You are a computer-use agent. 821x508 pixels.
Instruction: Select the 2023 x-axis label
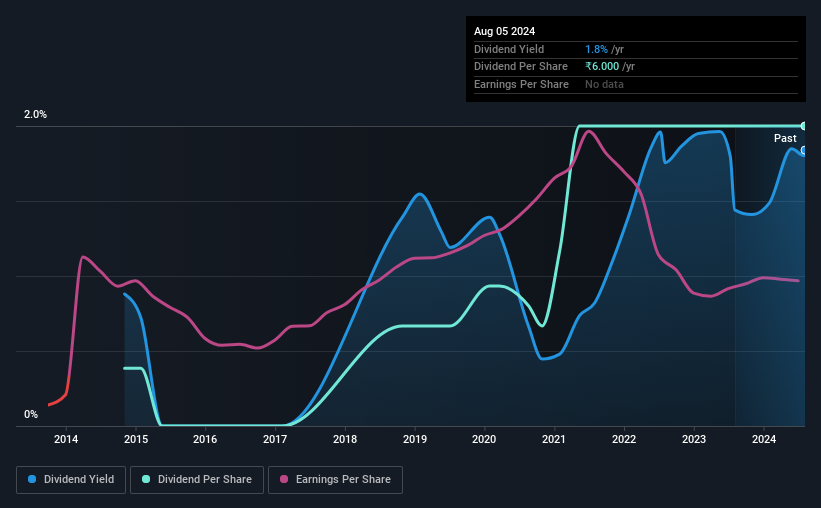pos(694,439)
